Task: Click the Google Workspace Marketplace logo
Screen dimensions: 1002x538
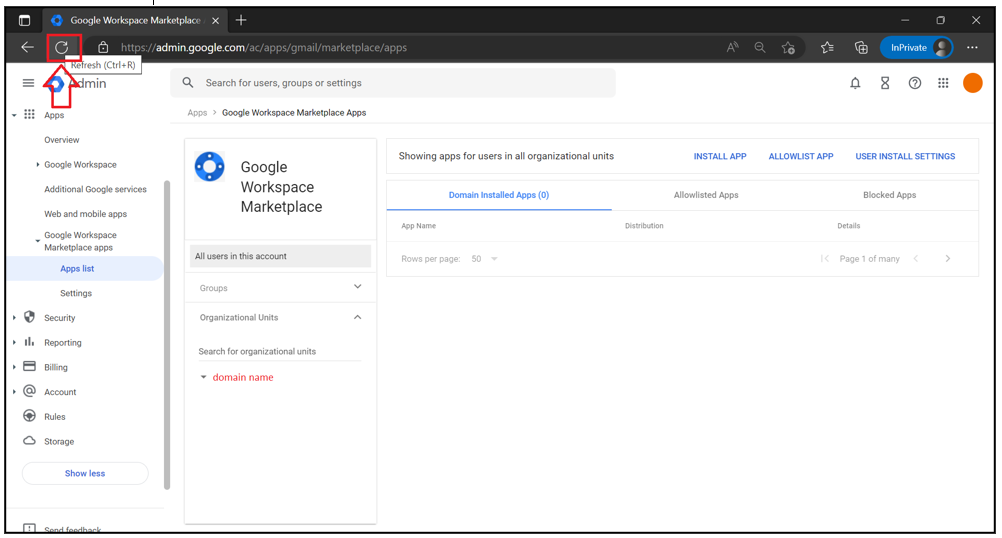Action: tap(210, 167)
